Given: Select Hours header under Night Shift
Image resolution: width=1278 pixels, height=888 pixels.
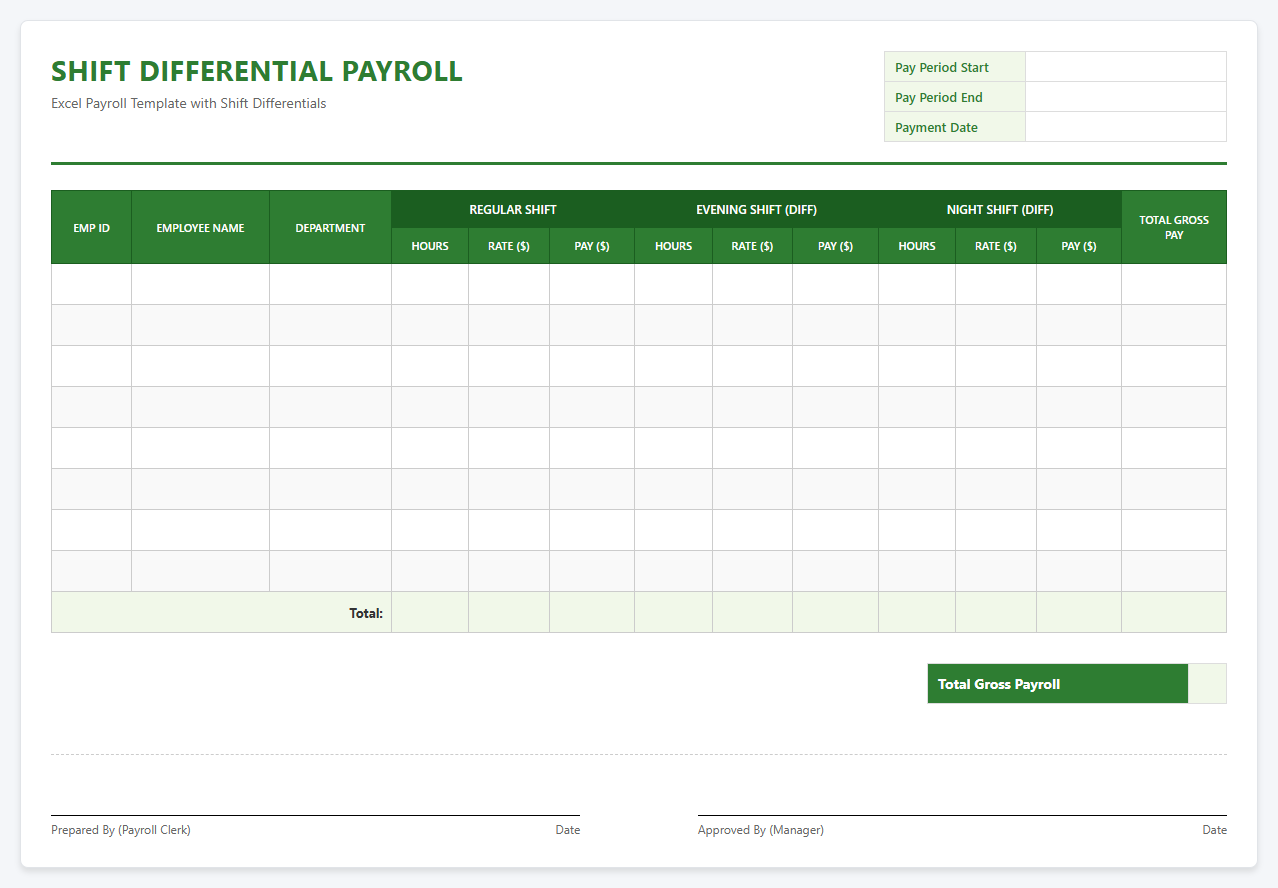Looking at the screenshot, I should pos(917,246).
